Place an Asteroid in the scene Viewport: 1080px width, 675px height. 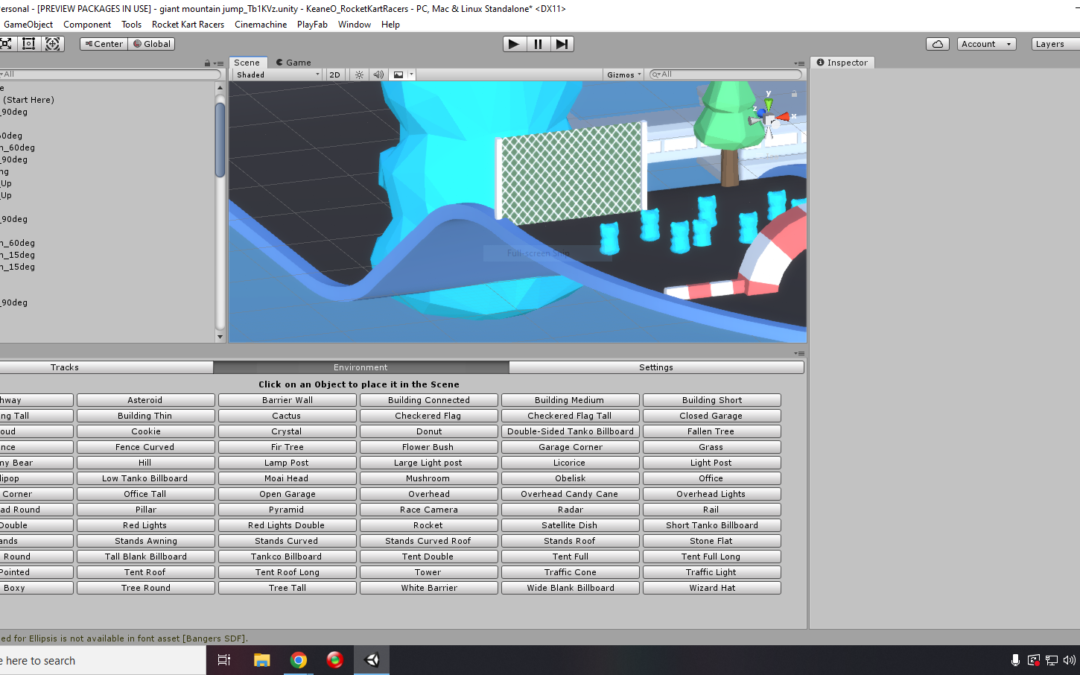point(145,400)
